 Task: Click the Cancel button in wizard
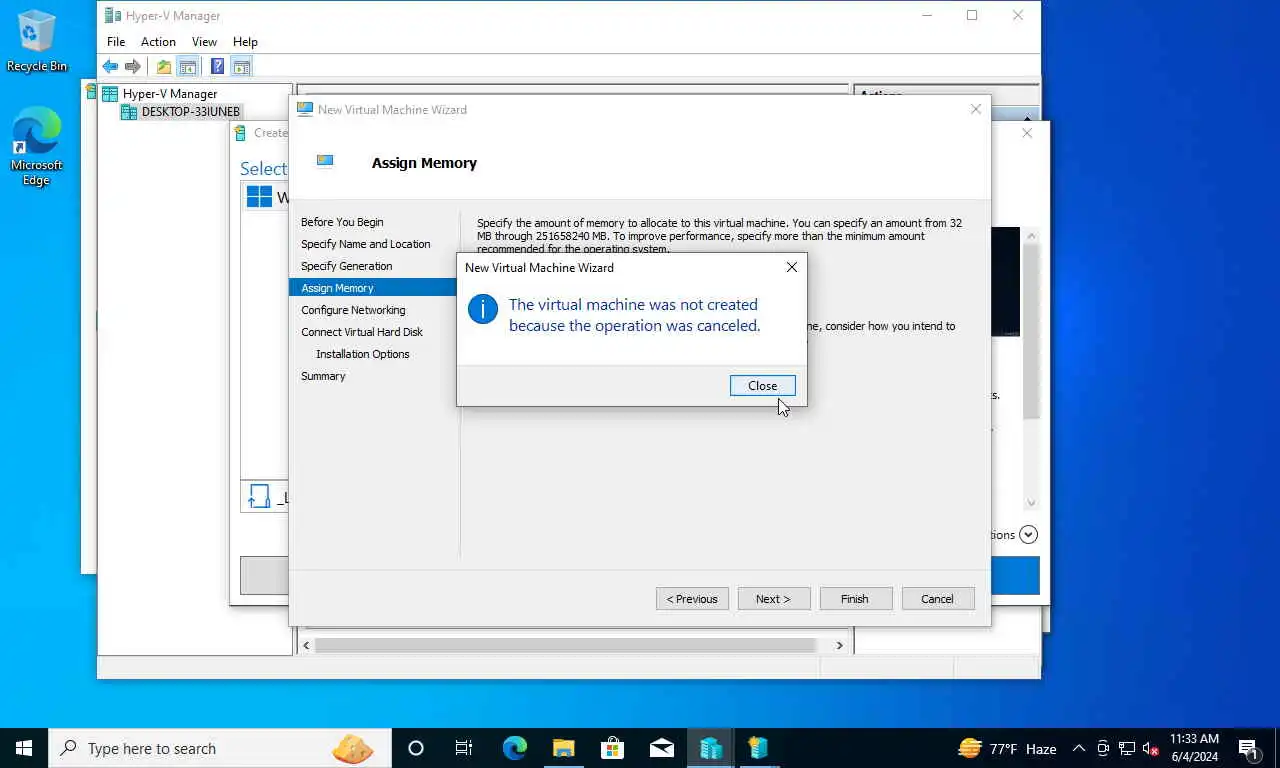click(937, 599)
